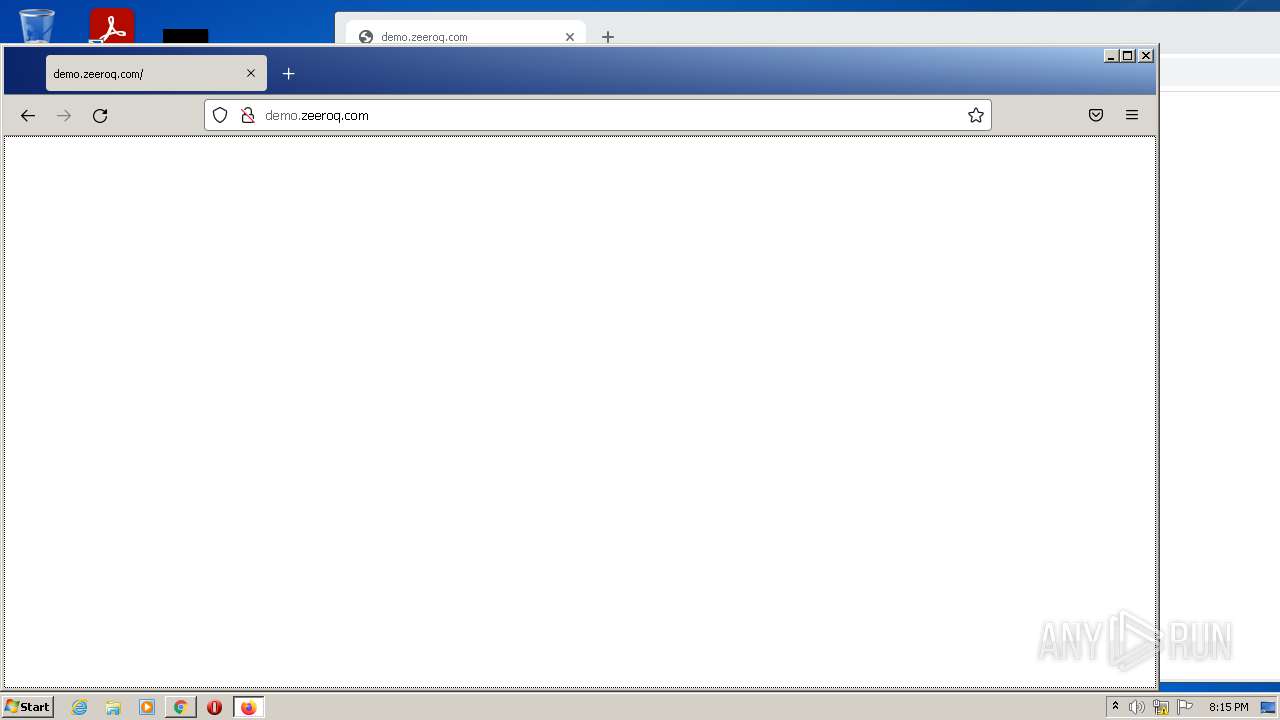Open the Firefox hamburger application menu
Viewport: 1280px width, 720px height.
pos(1132,115)
